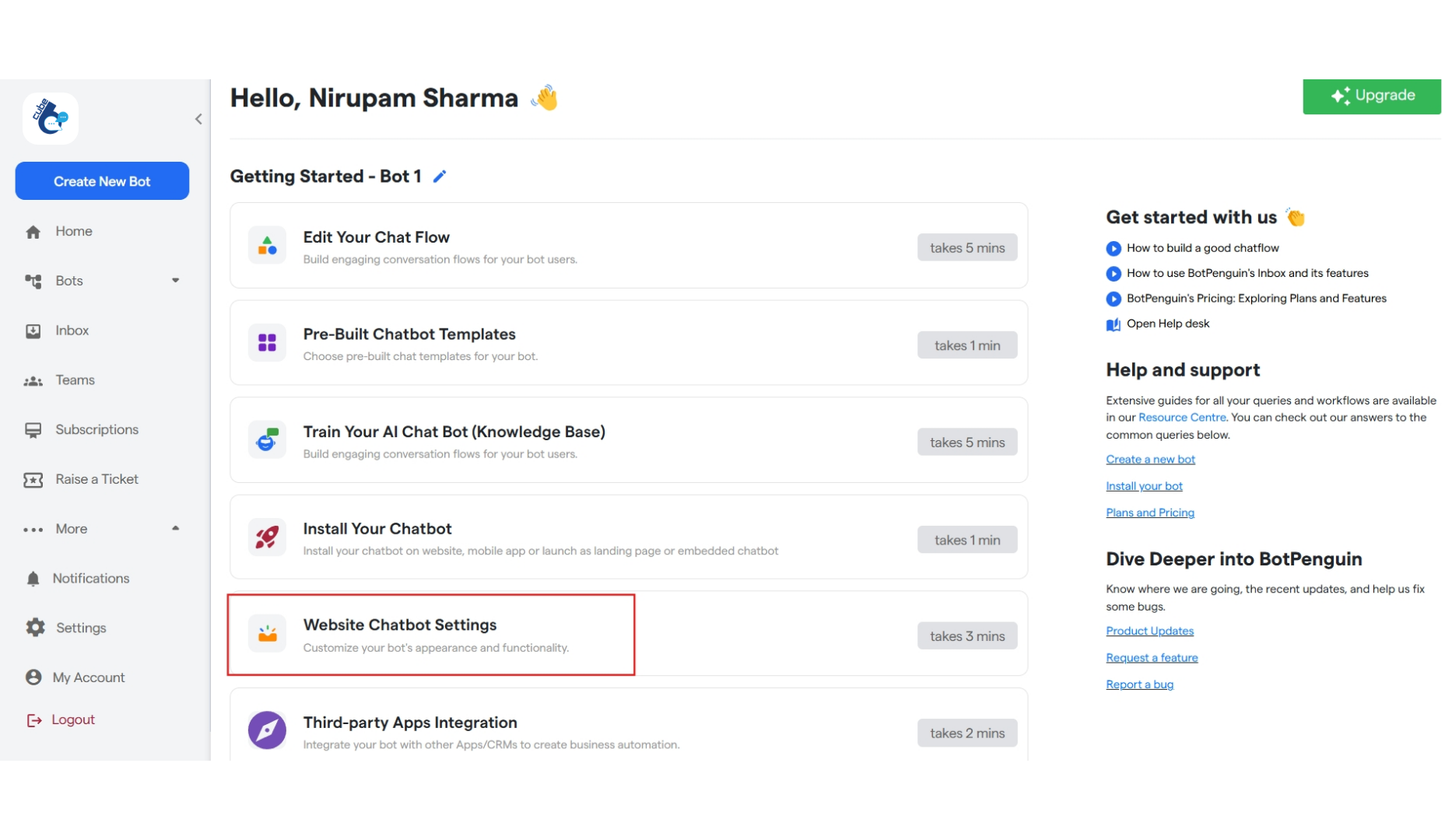This screenshot has width=1452, height=840.
Task: Open the Notifications menu item
Action: coord(91,579)
